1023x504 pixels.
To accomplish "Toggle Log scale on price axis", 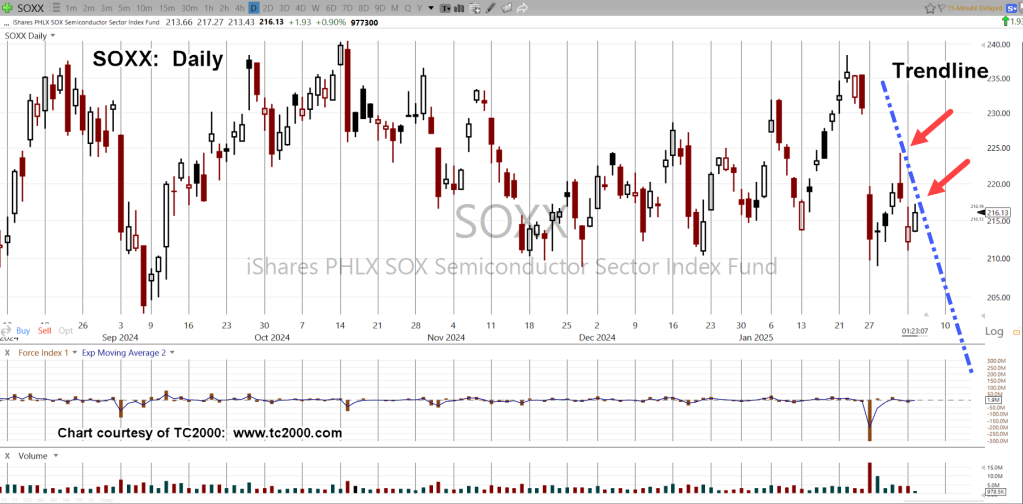I will coord(993,331).
